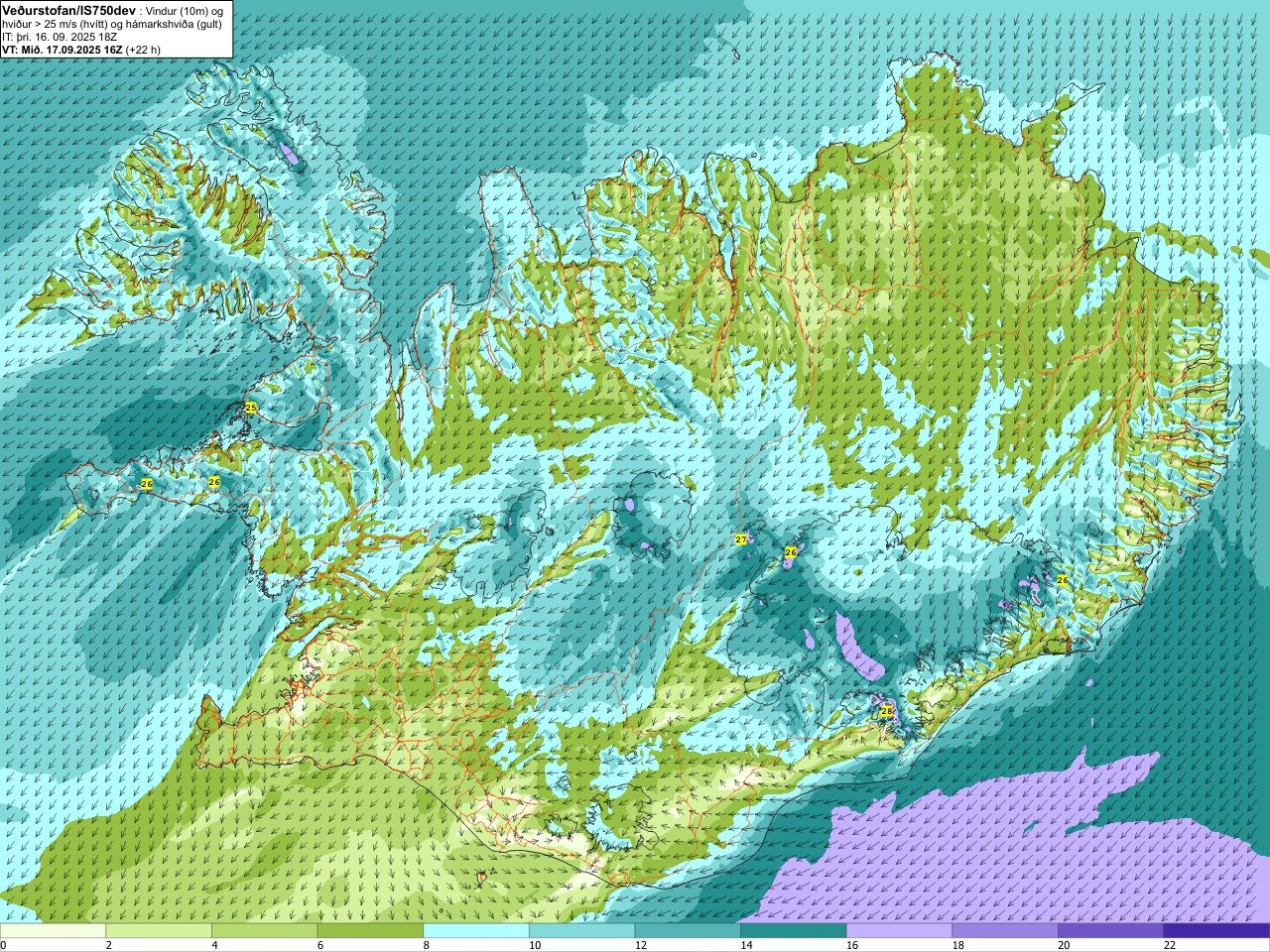1270x952 pixels.
Task: Click the '16' tick label on the color scale
Action: point(852,945)
